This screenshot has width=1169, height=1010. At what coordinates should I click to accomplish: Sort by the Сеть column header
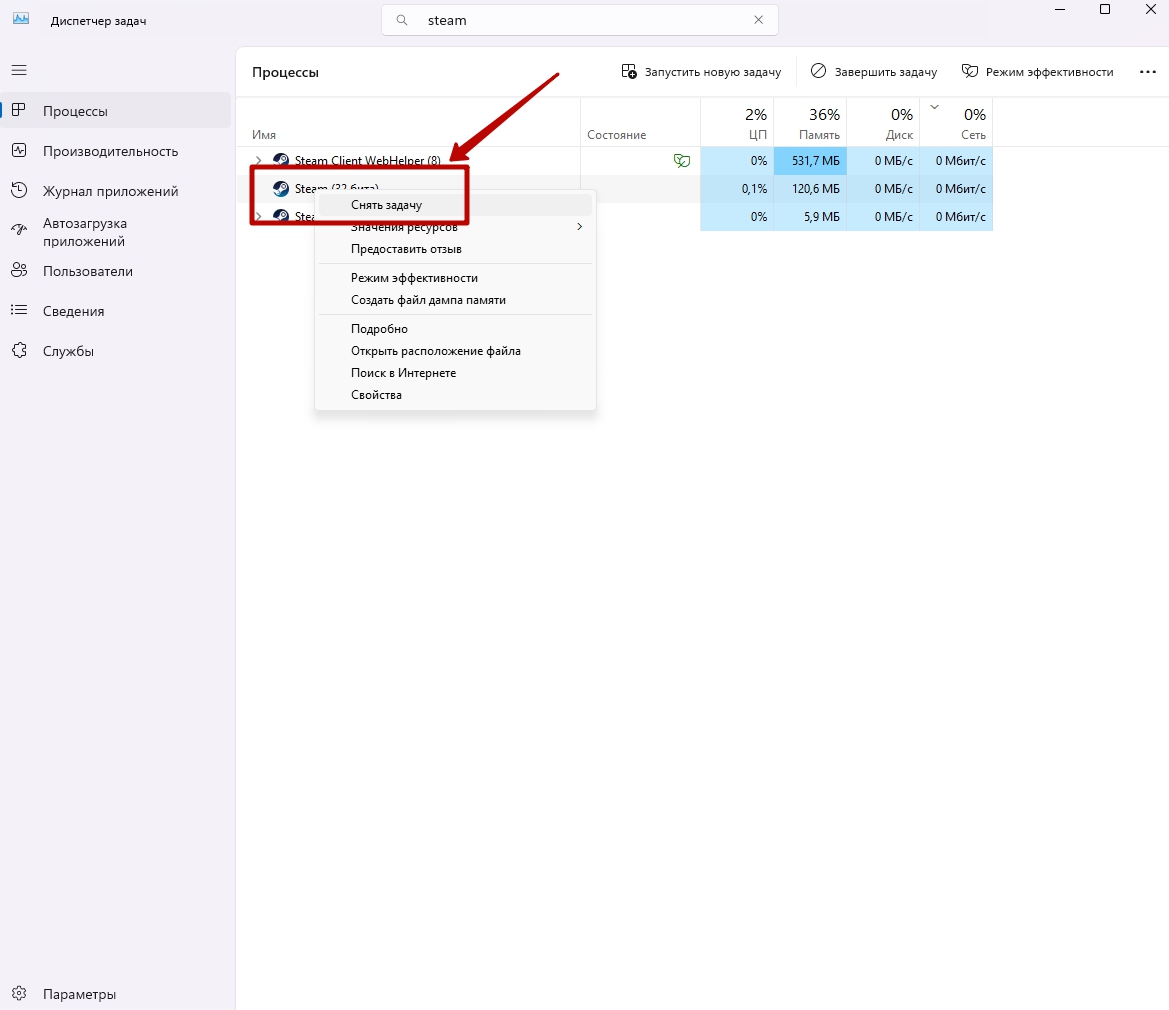point(956,123)
